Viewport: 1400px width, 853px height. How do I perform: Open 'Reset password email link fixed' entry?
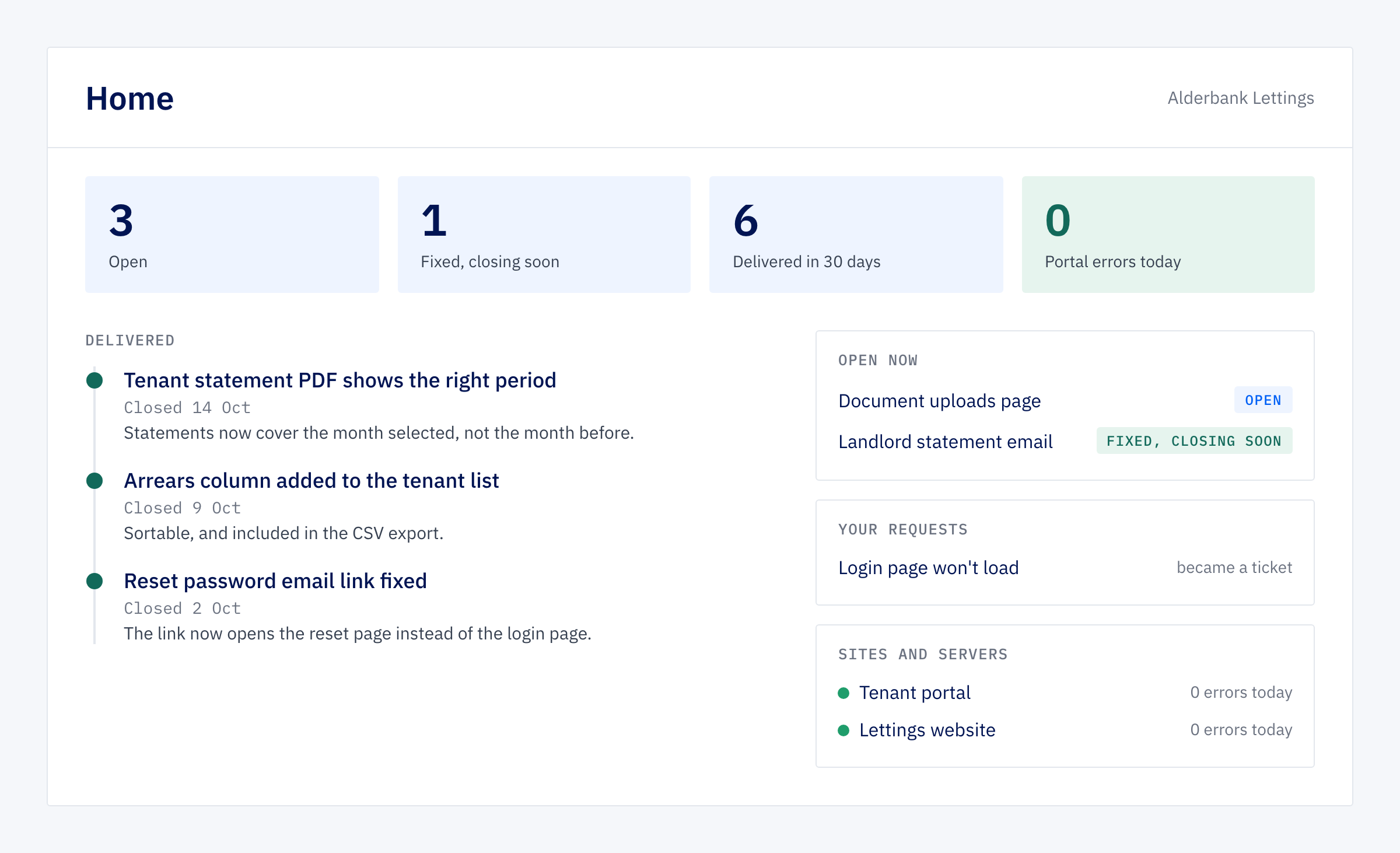[x=275, y=581]
